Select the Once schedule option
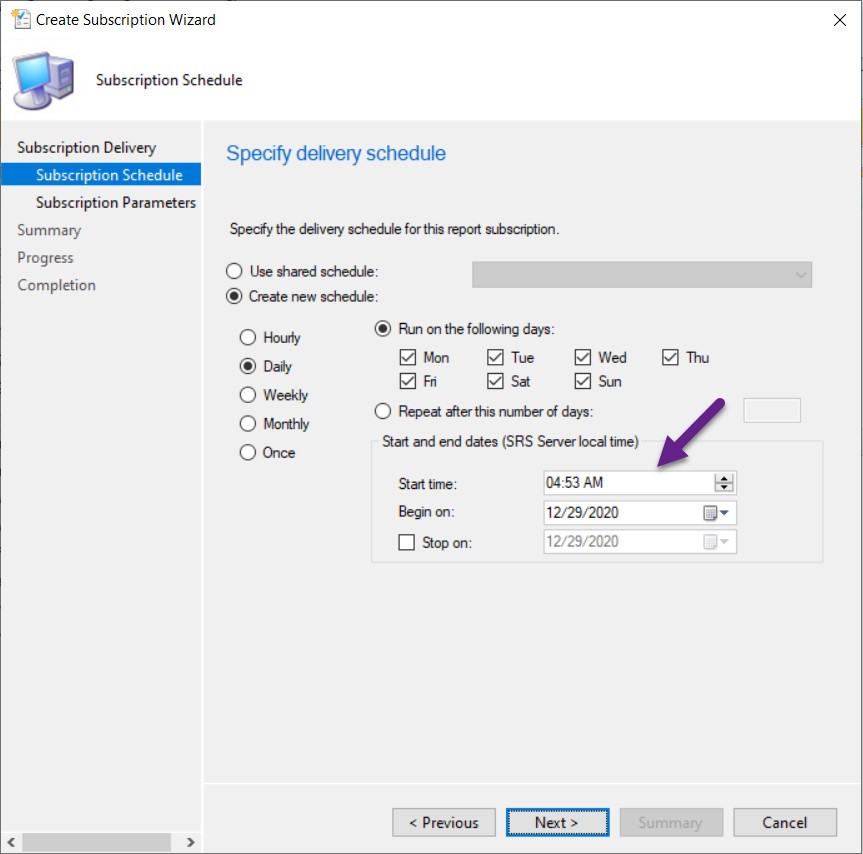Viewport: 863px width, 854px height. pyautogui.click(x=248, y=452)
